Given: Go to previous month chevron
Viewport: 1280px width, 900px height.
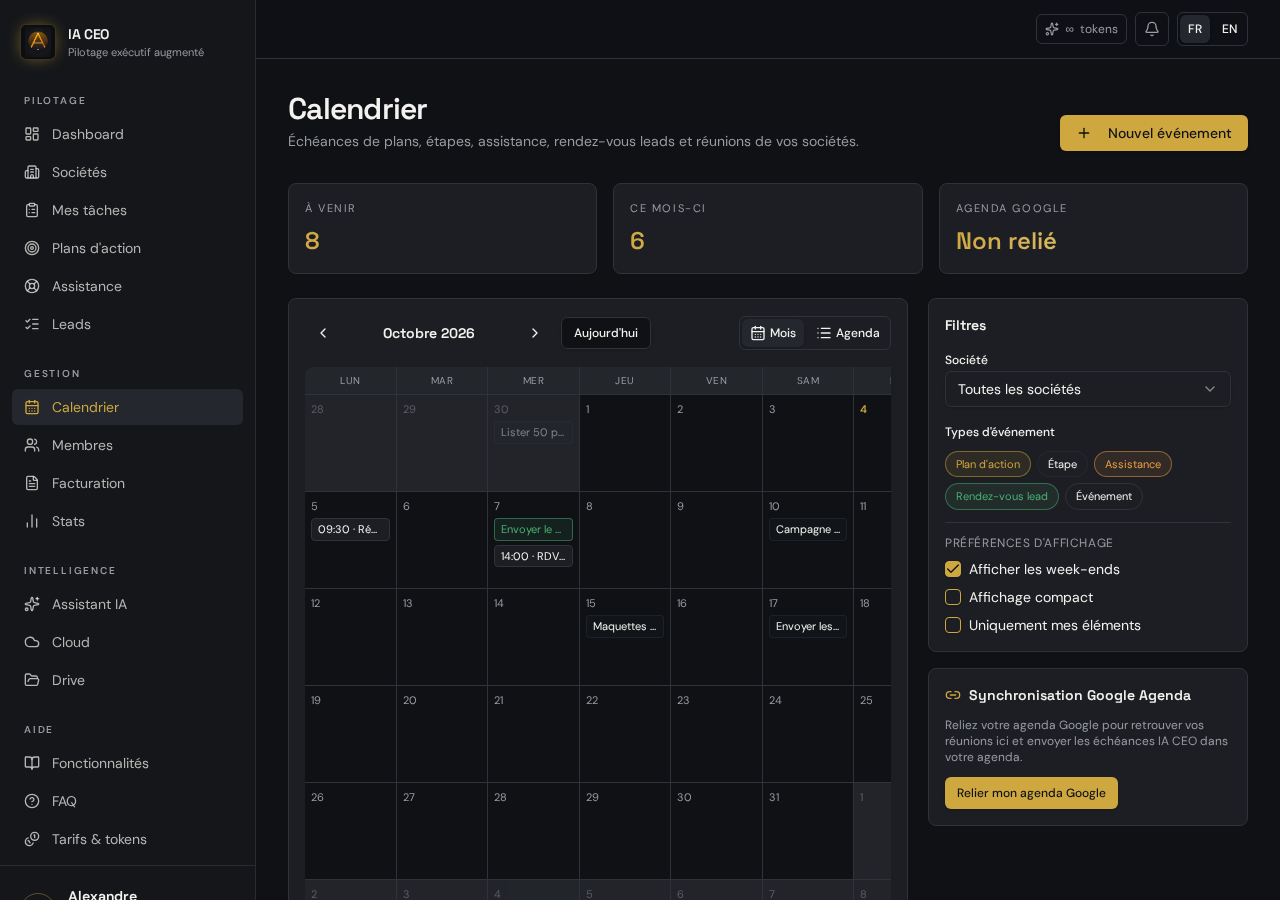Looking at the screenshot, I should (x=323, y=333).
